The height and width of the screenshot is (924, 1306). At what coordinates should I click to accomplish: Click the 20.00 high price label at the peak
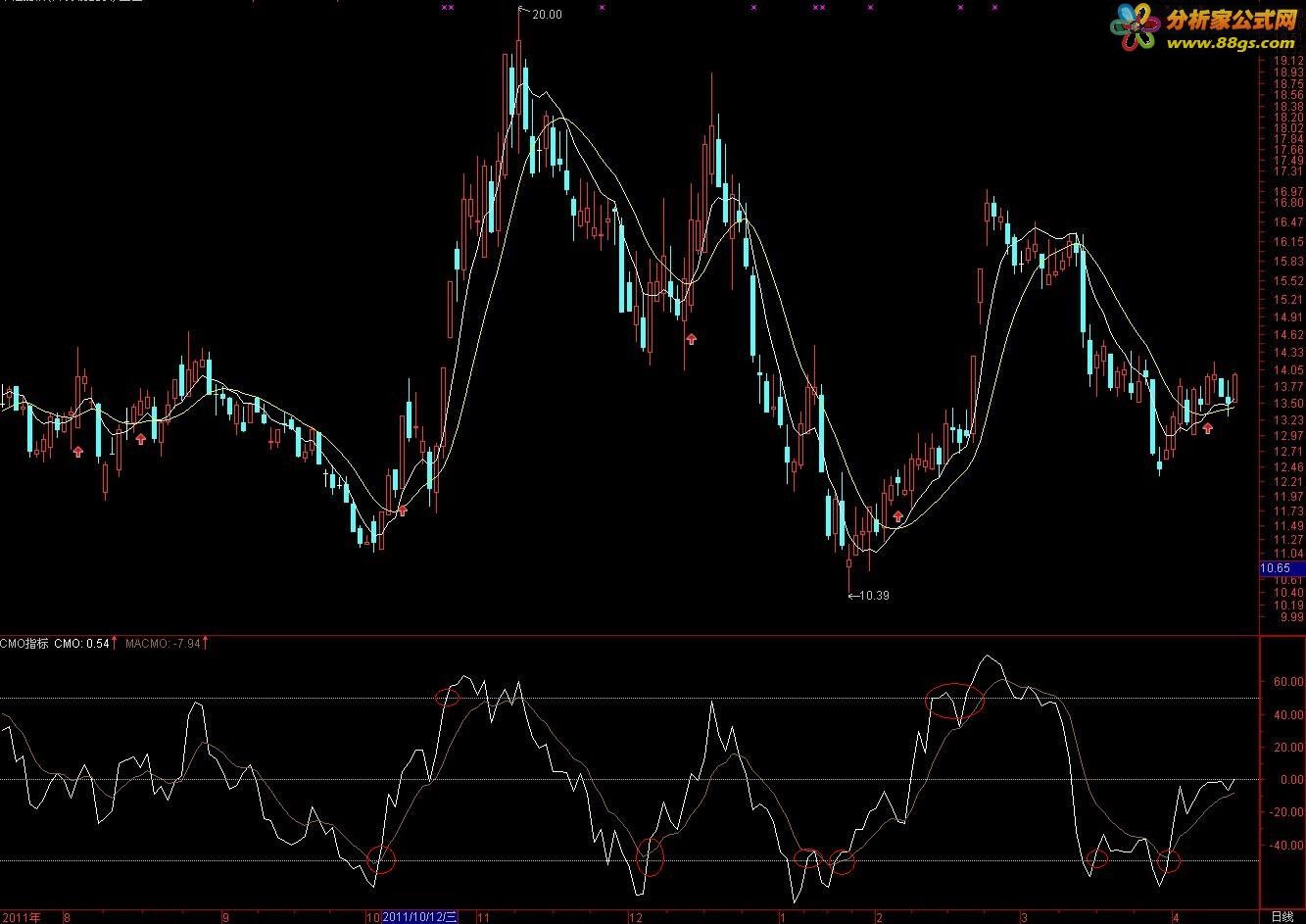pos(547,14)
